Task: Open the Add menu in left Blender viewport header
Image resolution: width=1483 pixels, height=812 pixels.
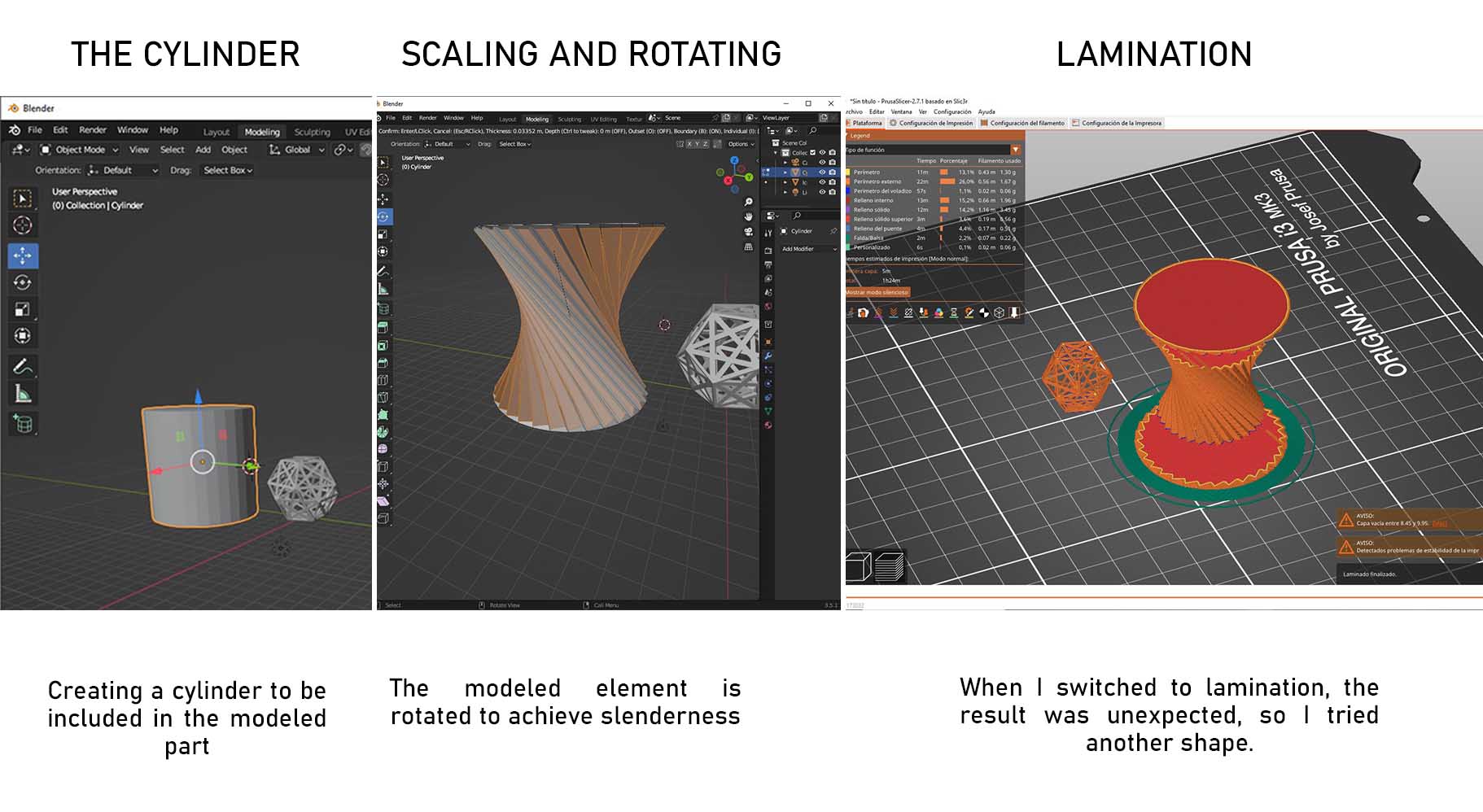Action: pos(203,150)
